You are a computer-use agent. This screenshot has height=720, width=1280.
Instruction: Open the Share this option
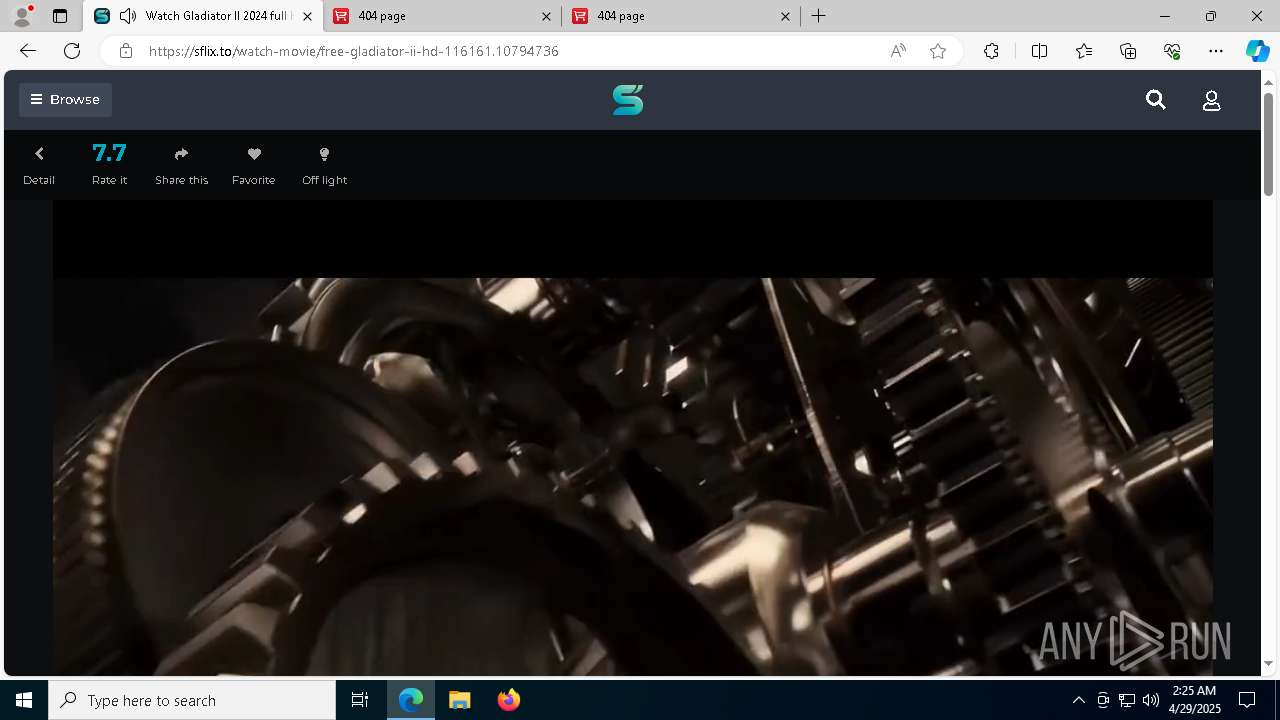click(181, 165)
